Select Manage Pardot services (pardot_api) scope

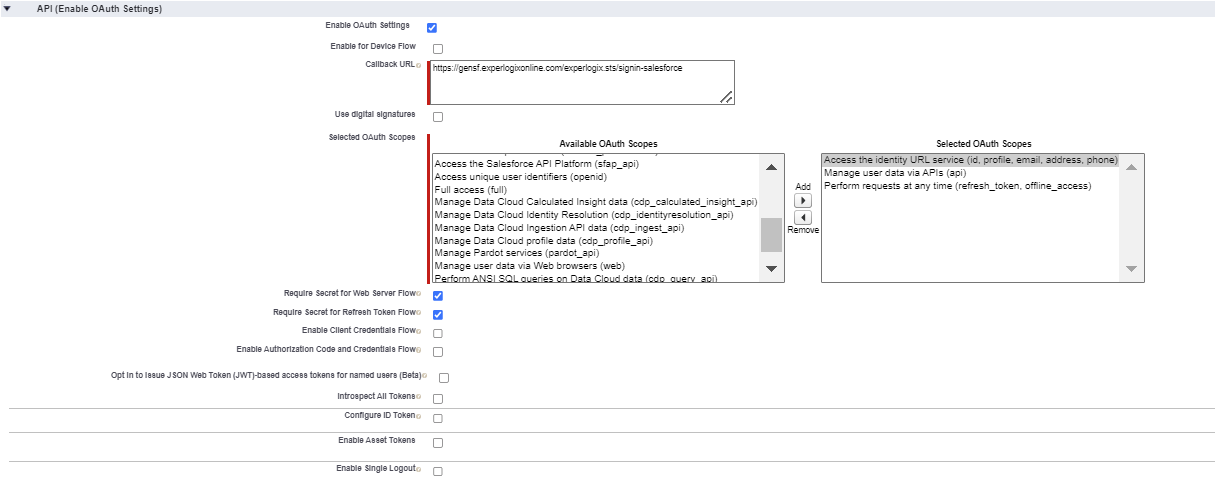coord(596,254)
